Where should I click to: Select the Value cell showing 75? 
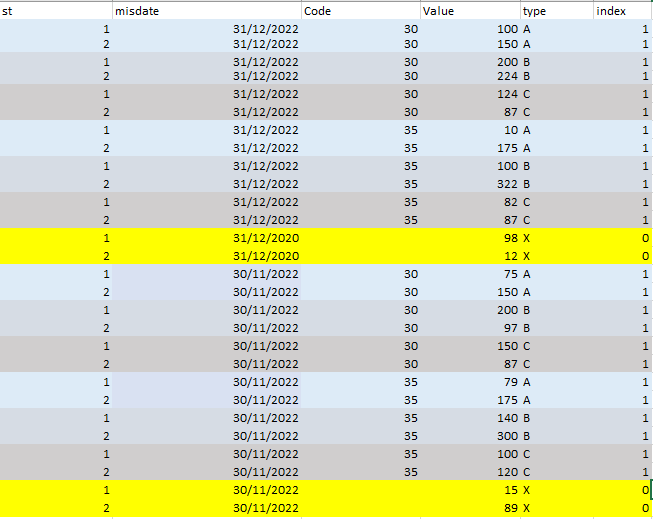click(x=470, y=274)
